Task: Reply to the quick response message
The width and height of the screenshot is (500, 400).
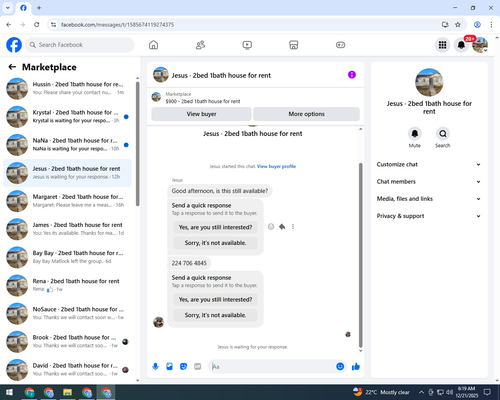Action: pyautogui.click(x=282, y=227)
